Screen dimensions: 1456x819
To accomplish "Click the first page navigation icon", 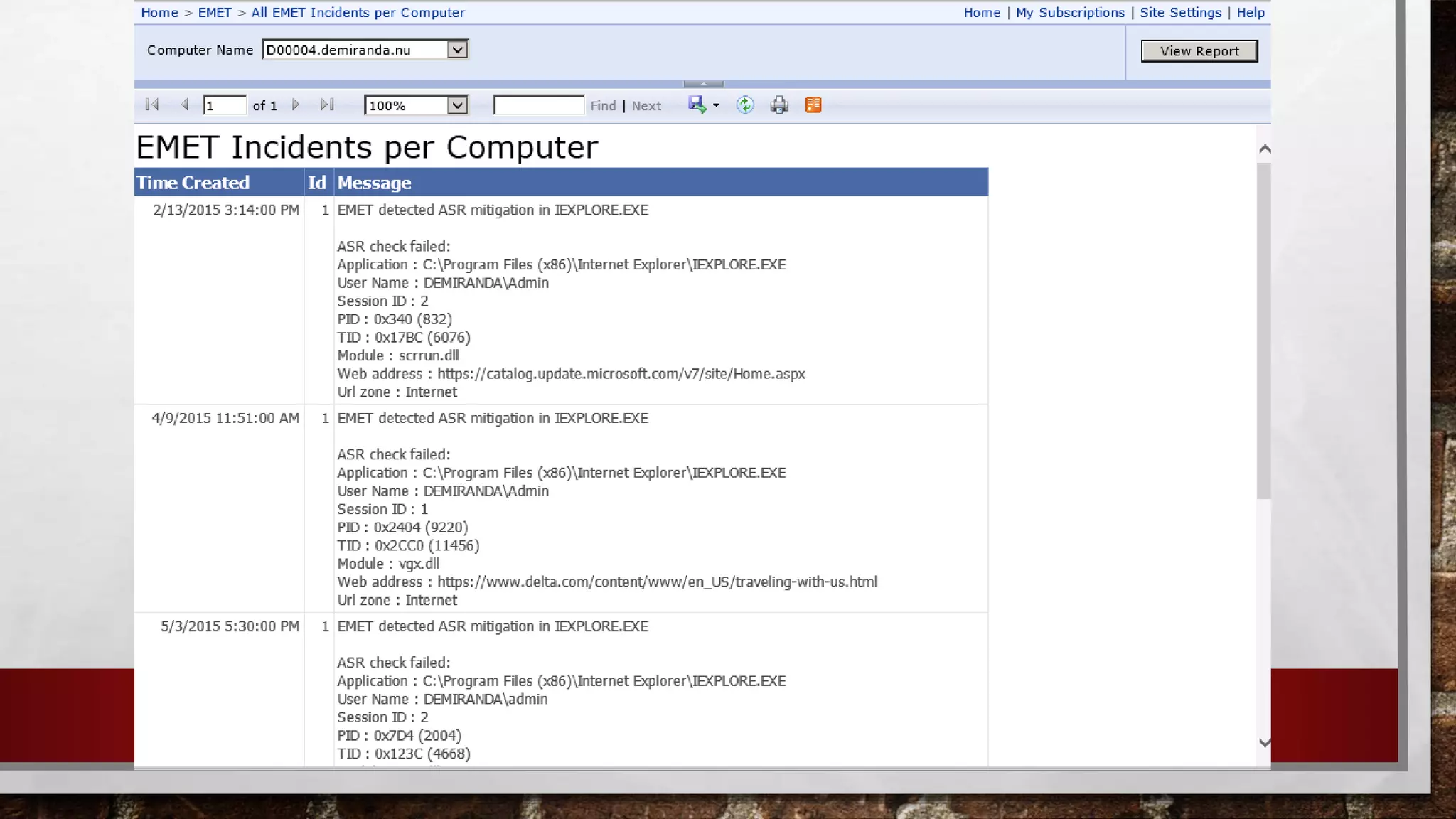I will click(151, 105).
